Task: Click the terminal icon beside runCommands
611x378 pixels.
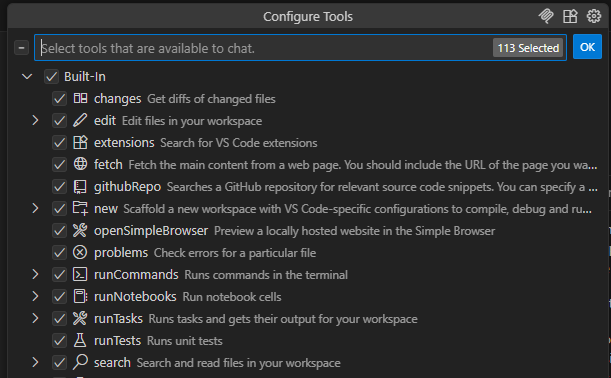Action: (x=80, y=274)
